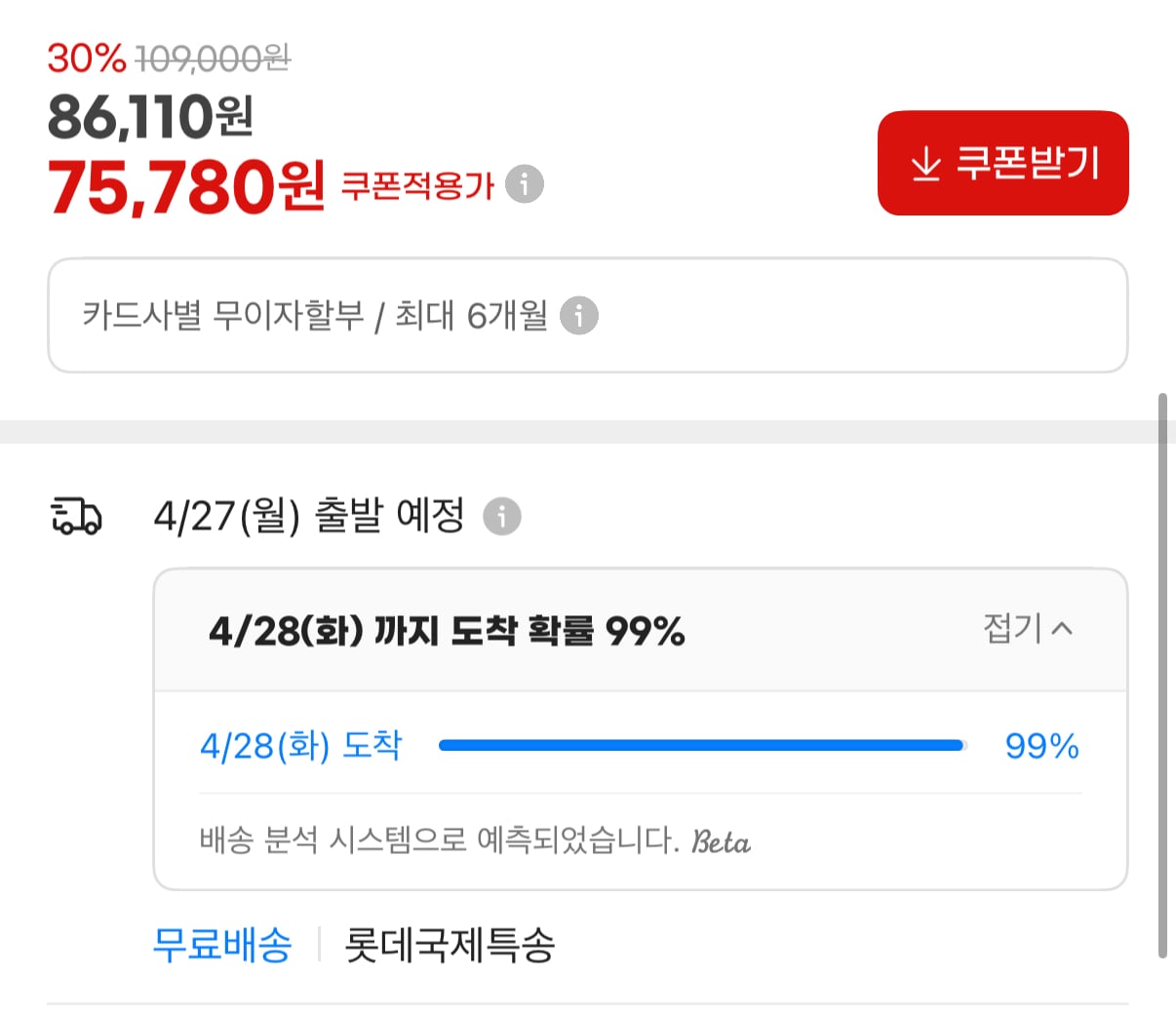Click the delivery truck icon
1176x1016 pixels.
tap(78, 517)
